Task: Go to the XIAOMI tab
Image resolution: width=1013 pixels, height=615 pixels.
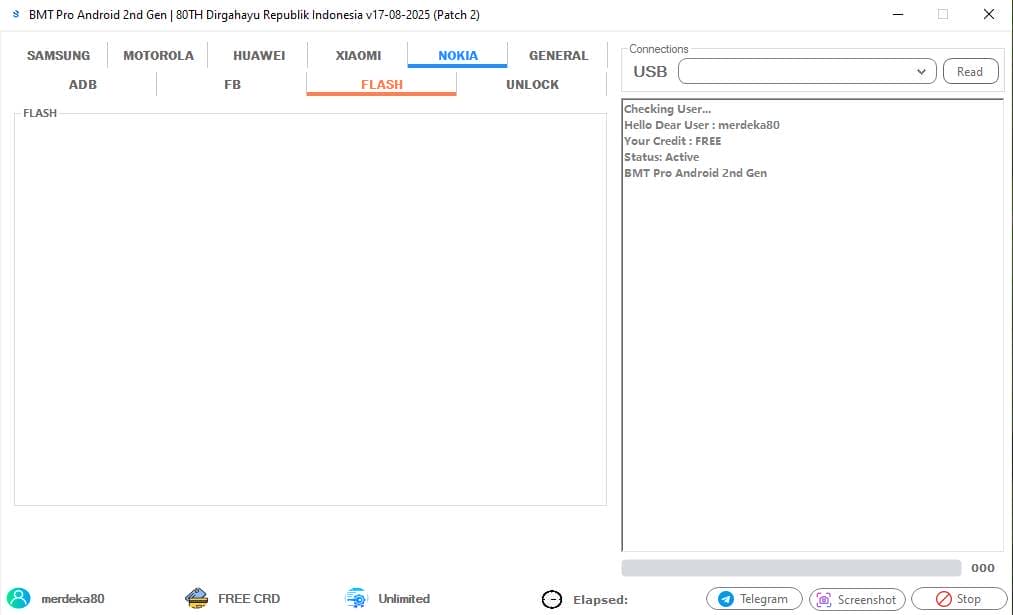Action: pyautogui.click(x=358, y=56)
